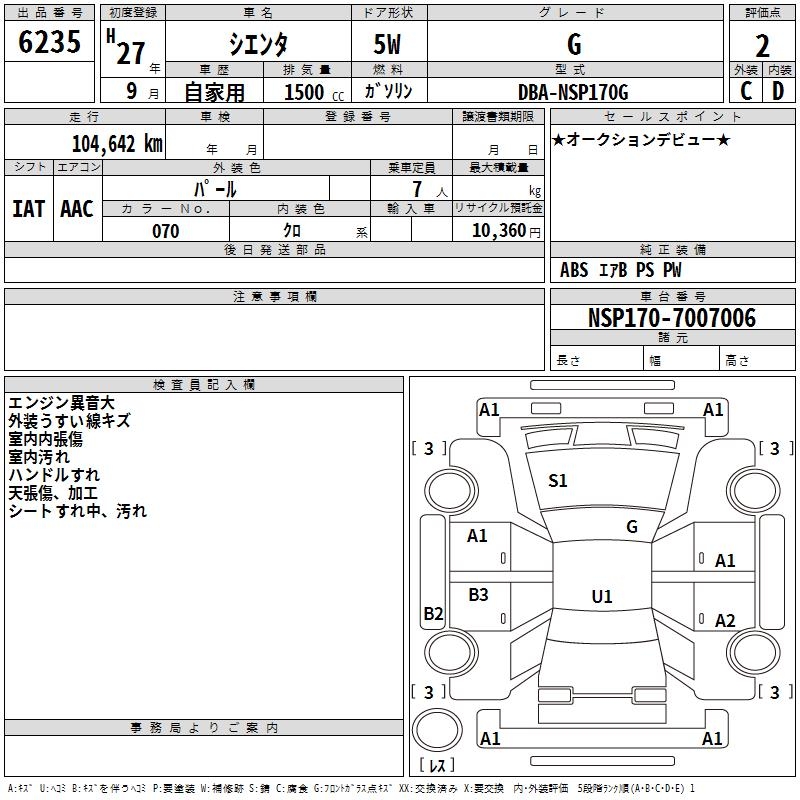
Task: Click the rear-left wheel circle in diagram
Action: [x=451, y=652]
